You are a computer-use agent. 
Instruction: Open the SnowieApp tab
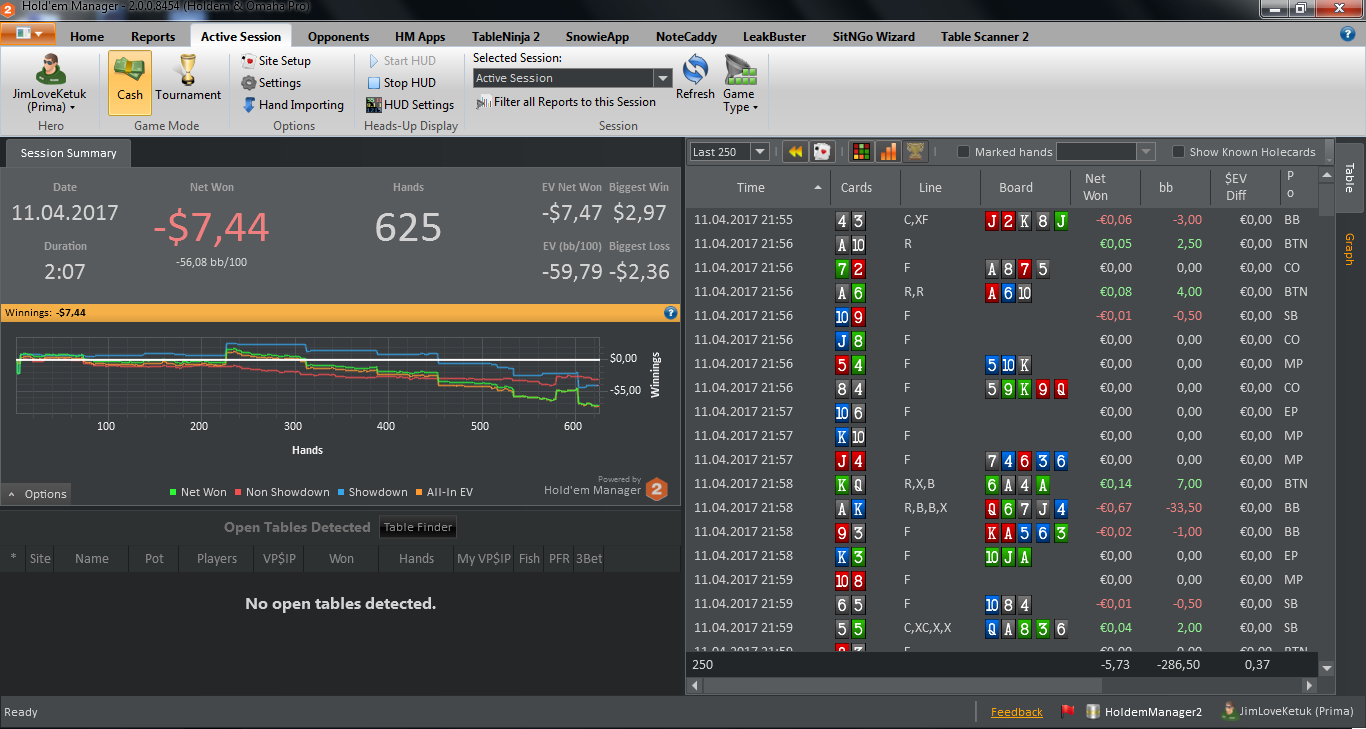(597, 37)
